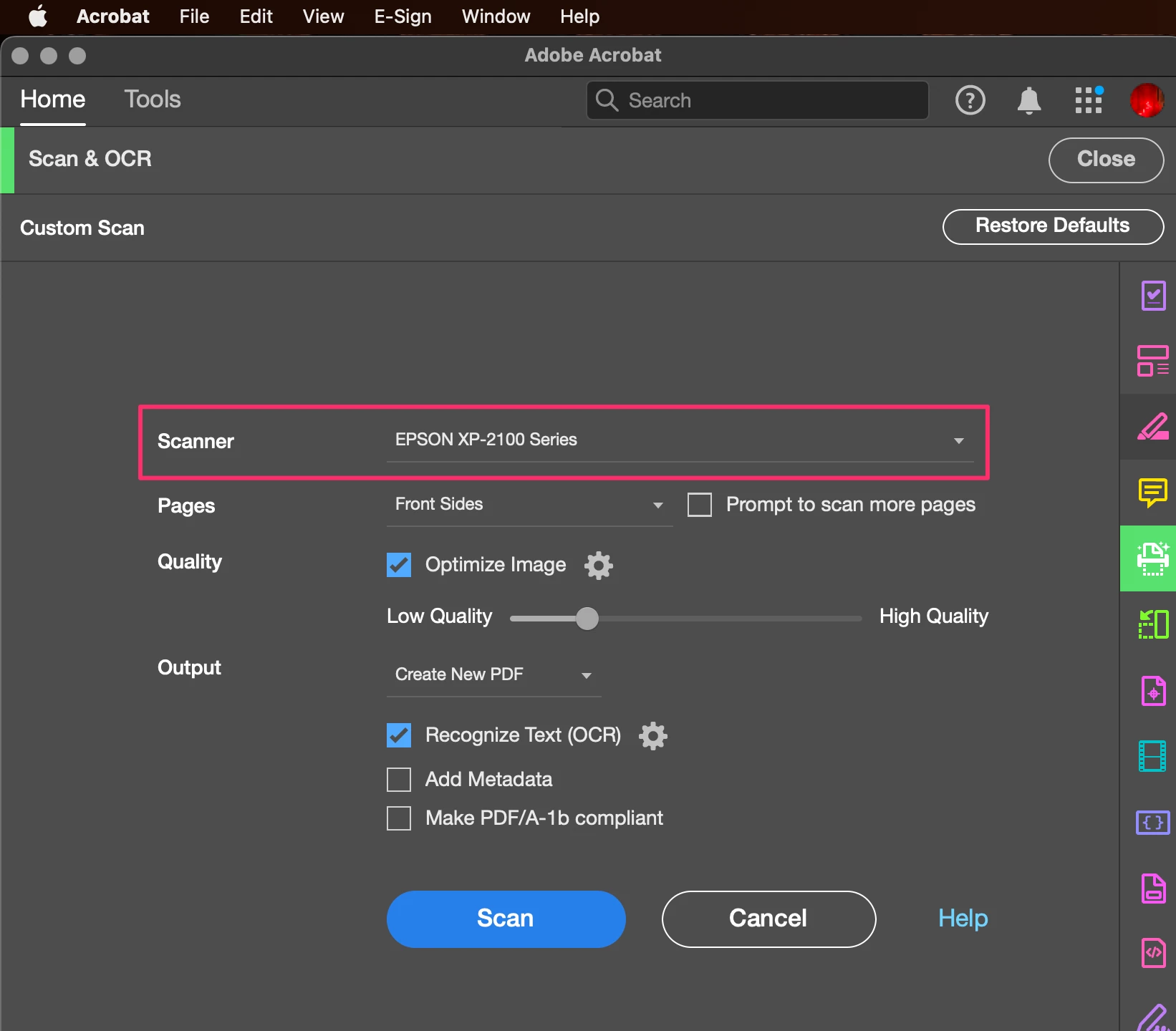This screenshot has width=1176, height=1031.
Task: Open the Edit menu
Action: tap(256, 16)
